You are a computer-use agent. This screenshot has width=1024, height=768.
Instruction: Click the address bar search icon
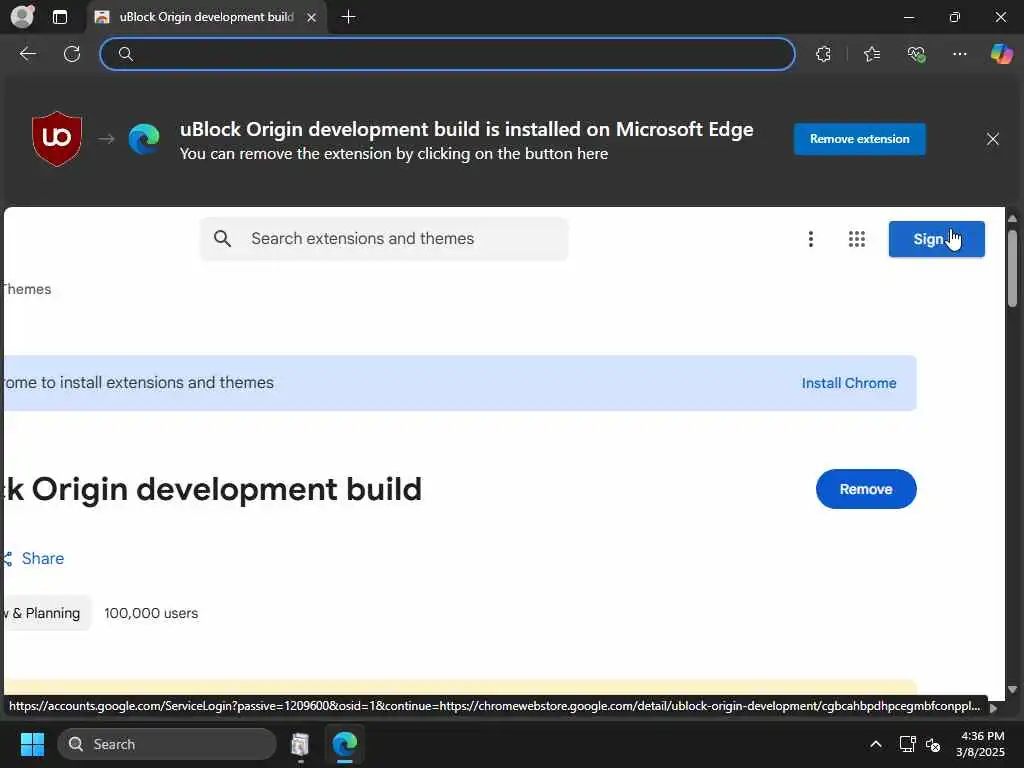pyautogui.click(x=126, y=54)
